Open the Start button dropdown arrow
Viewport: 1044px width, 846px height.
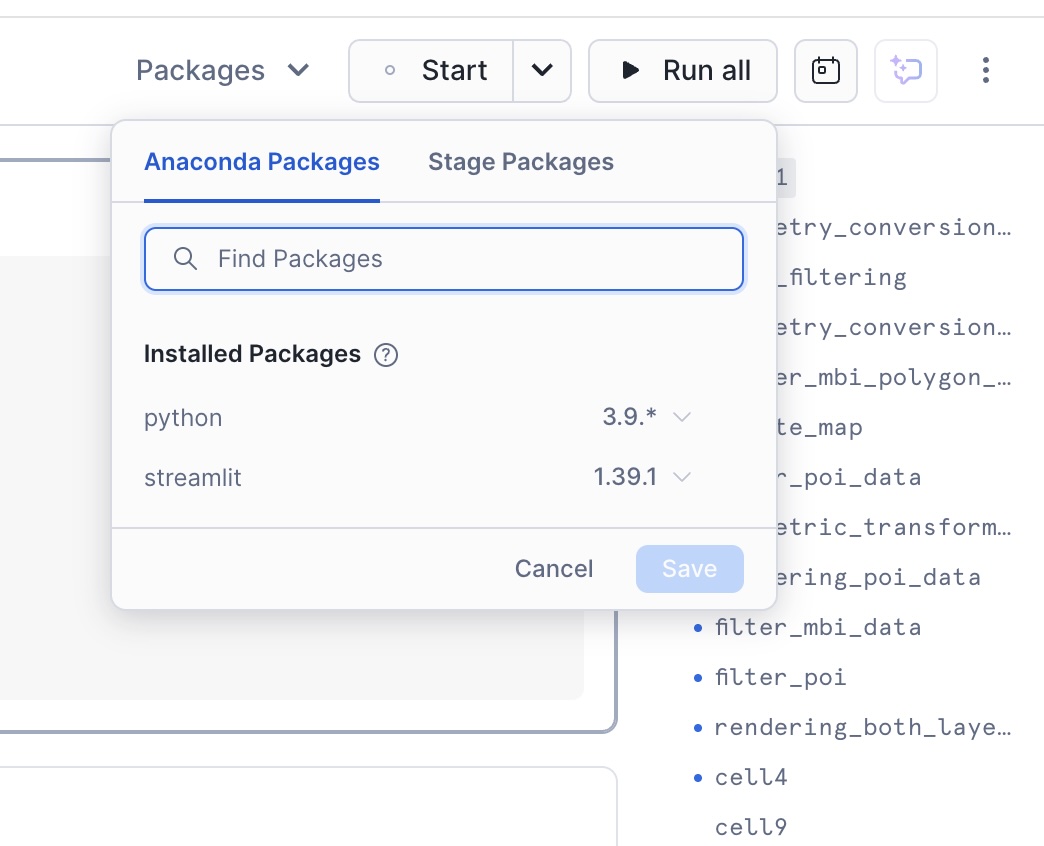542,71
